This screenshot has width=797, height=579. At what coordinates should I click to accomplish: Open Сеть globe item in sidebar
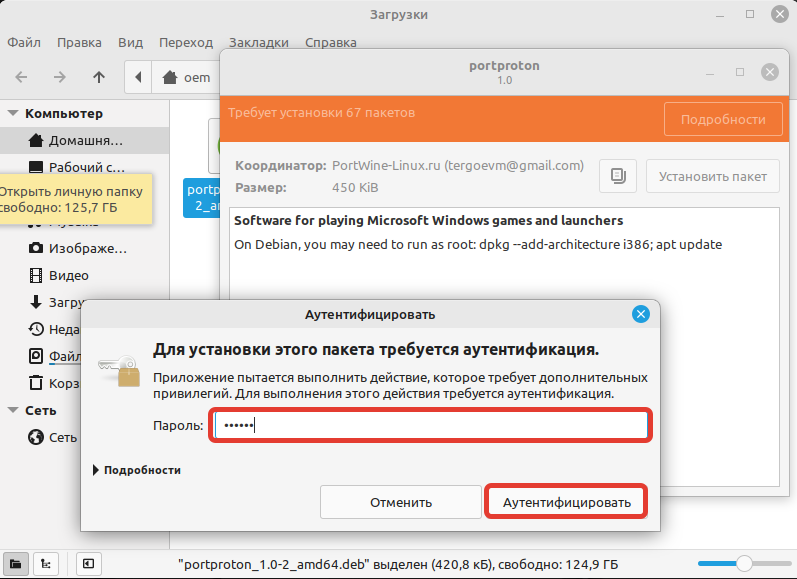pyautogui.click(x=53, y=437)
